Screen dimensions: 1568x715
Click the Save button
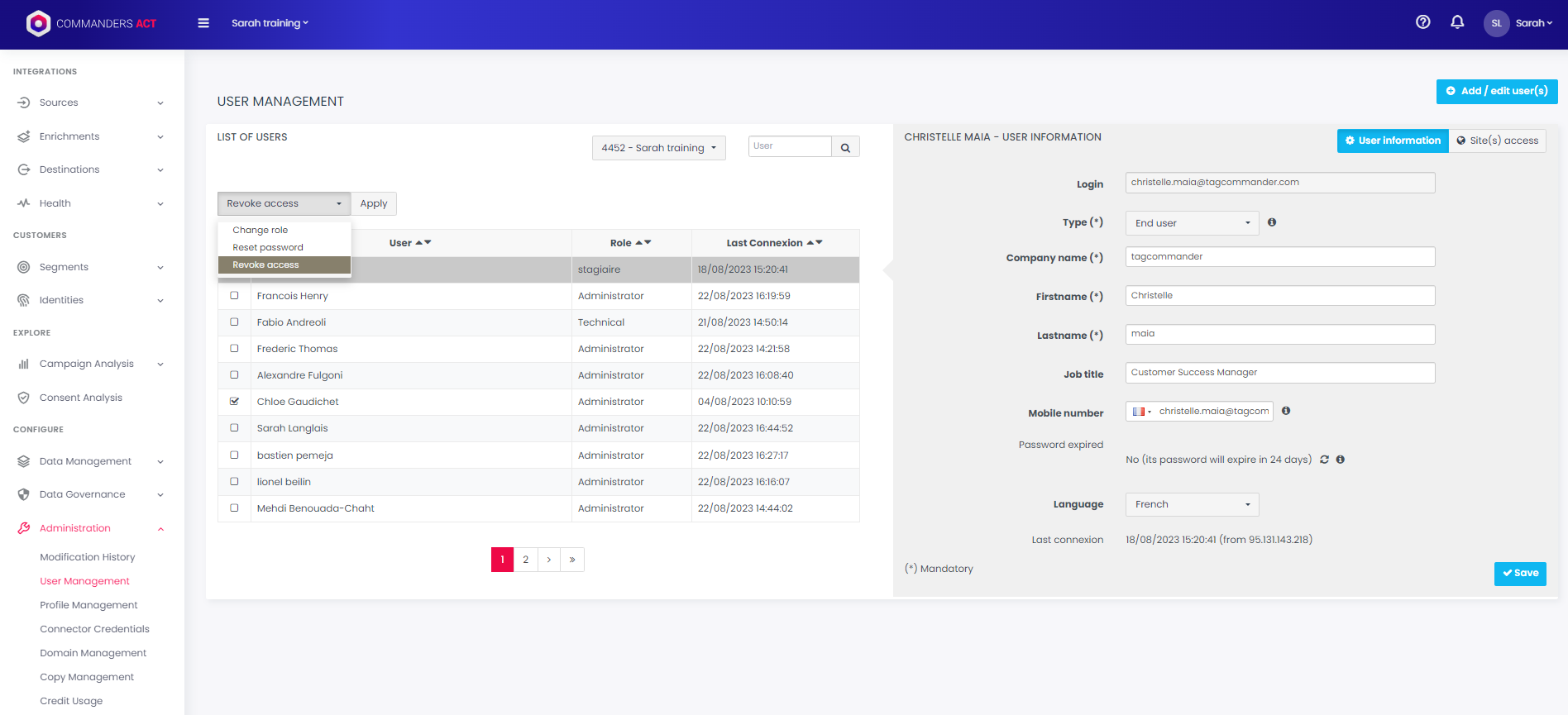pyautogui.click(x=1519, y=573)
